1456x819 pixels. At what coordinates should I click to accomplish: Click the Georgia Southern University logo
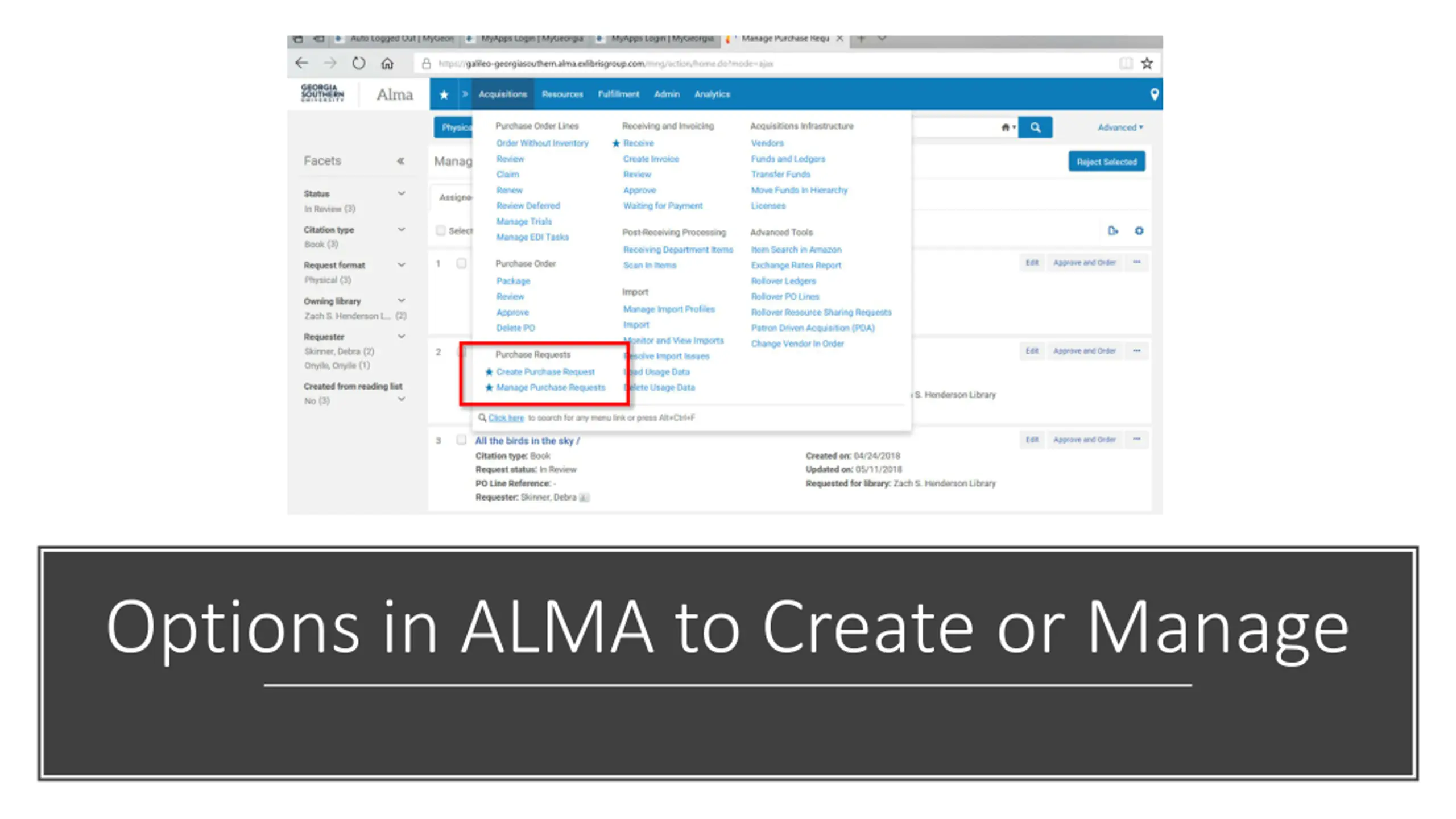[322, 93]
